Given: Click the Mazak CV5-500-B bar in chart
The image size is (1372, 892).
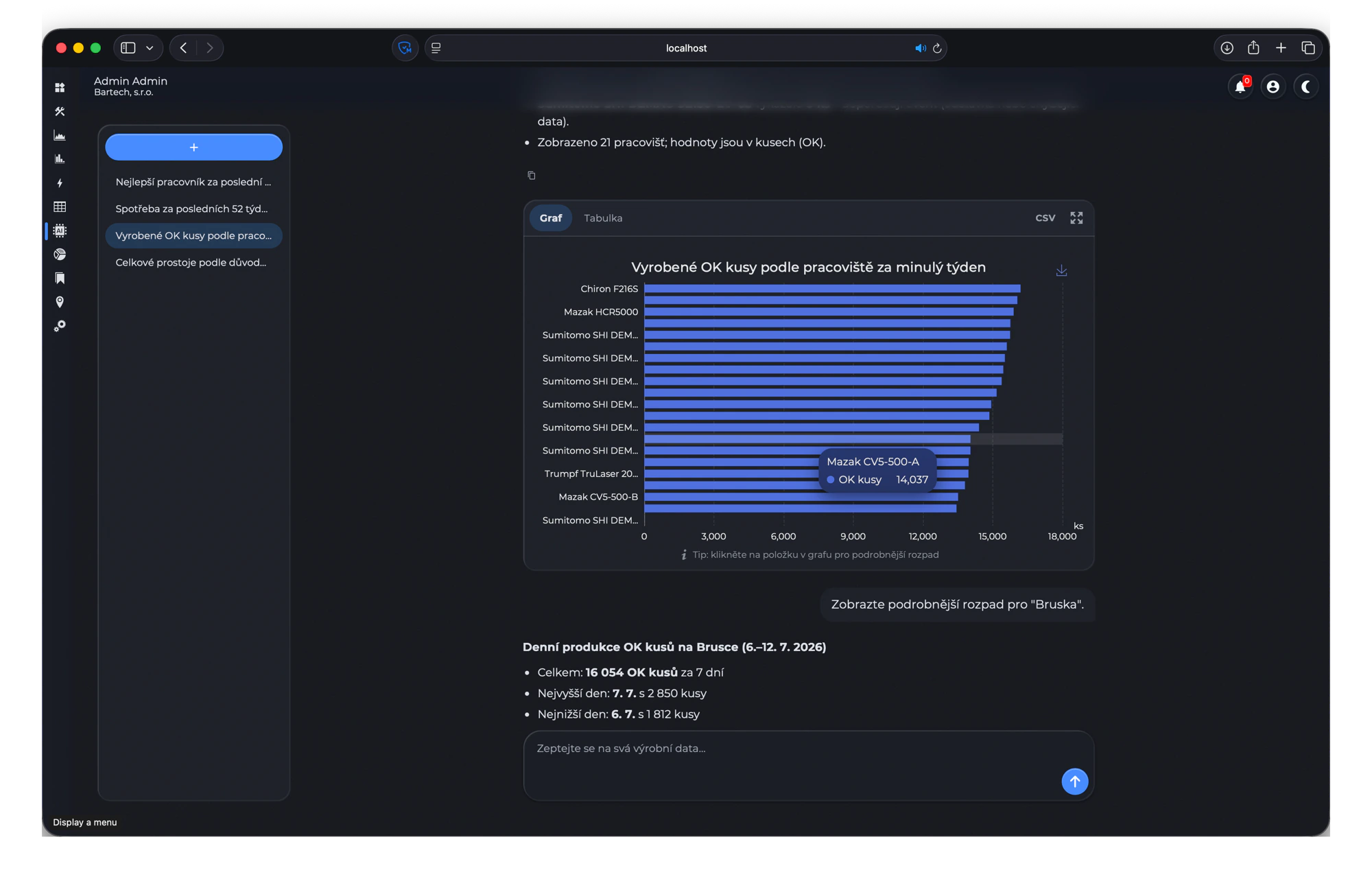Looking at the screenshot, I should [801, 497].
